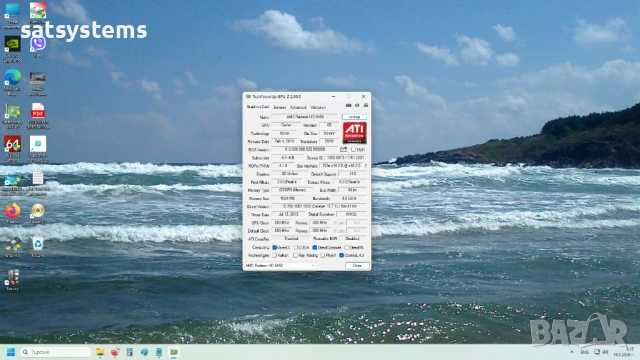Show hidden tray icons chevron
This screenshot has height=360, width=640.
click(571, 352)
